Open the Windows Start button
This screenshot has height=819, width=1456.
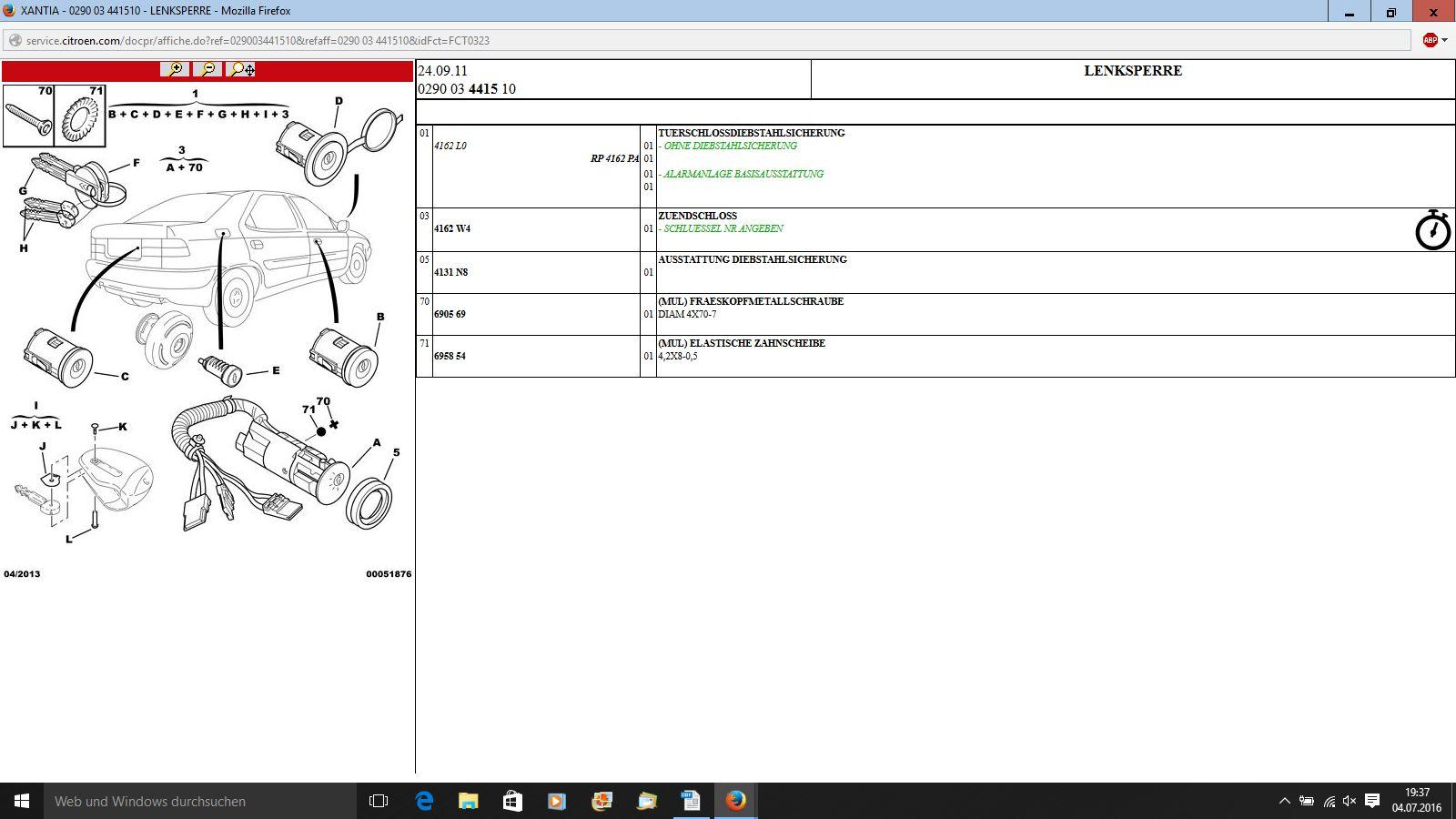(x=22, y=801)
